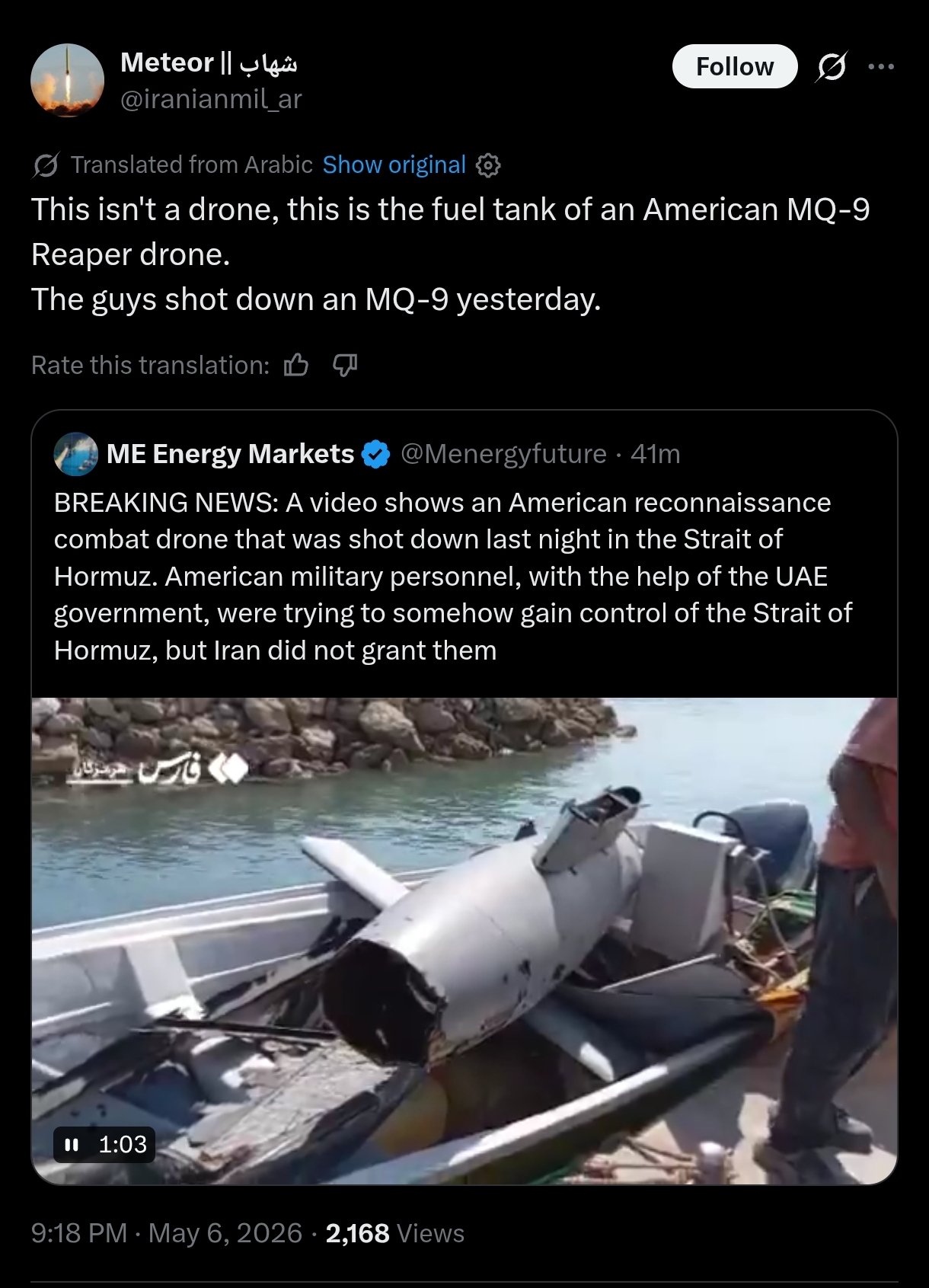Viewport: 929px width, 1288px height.
Task: Follow the Meteor account
Action: (735, 67)
